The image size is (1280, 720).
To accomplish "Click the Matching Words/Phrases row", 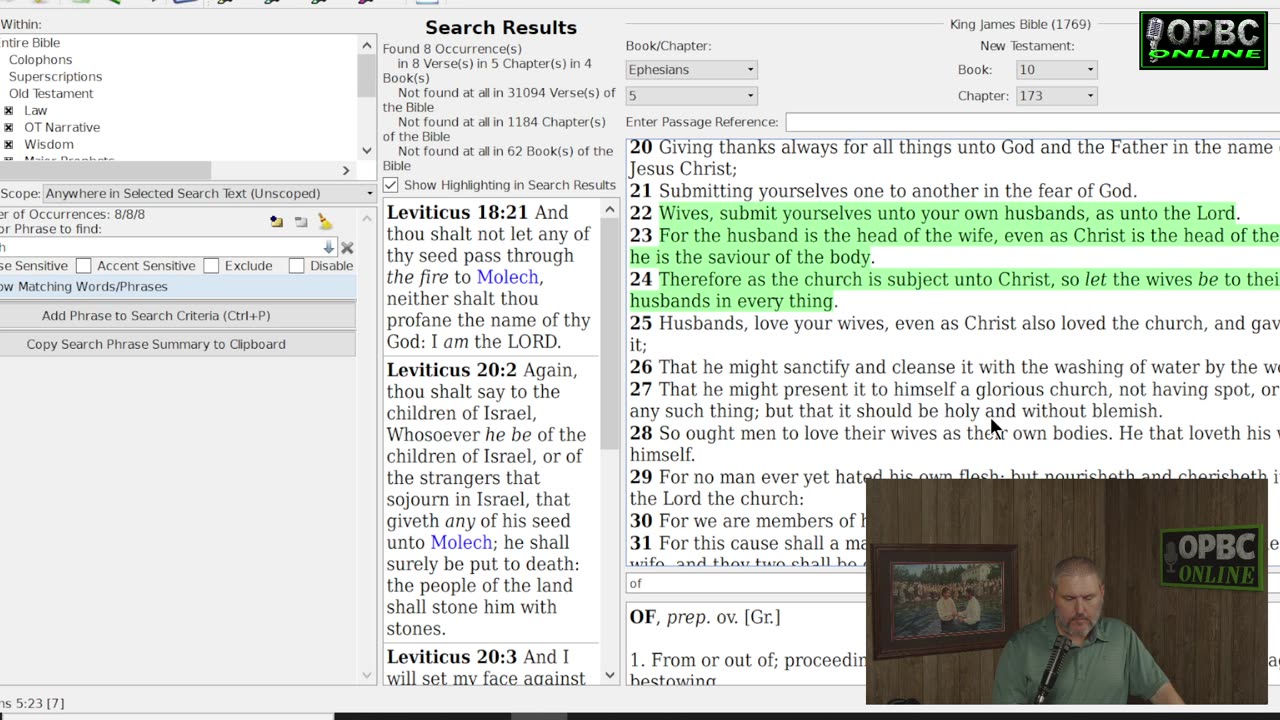I will coord(177,287).
